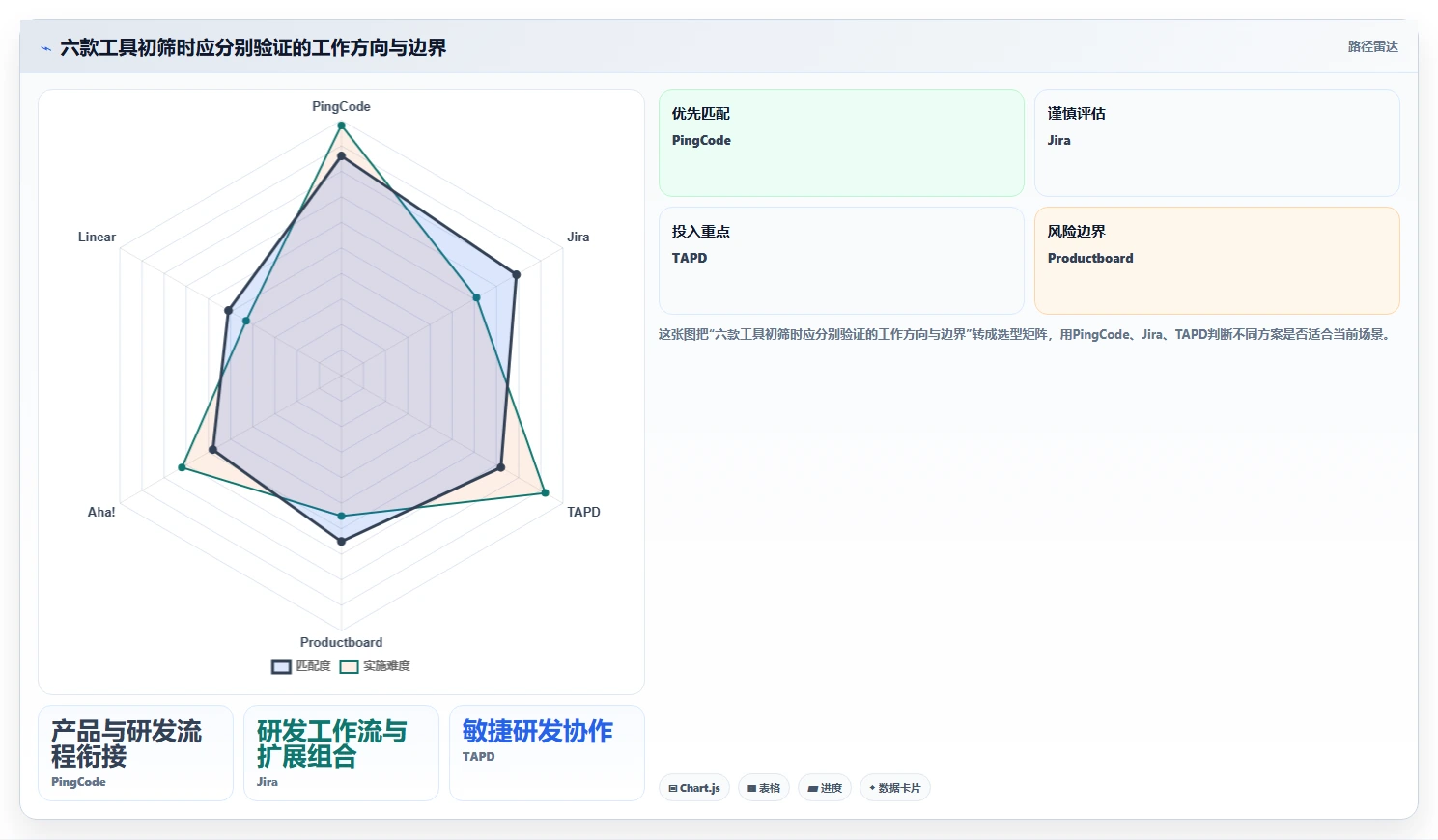1438x840 pixels.
Task: Click the dark 匹配度 point on PingCode axis
Action: pos(341,156)
